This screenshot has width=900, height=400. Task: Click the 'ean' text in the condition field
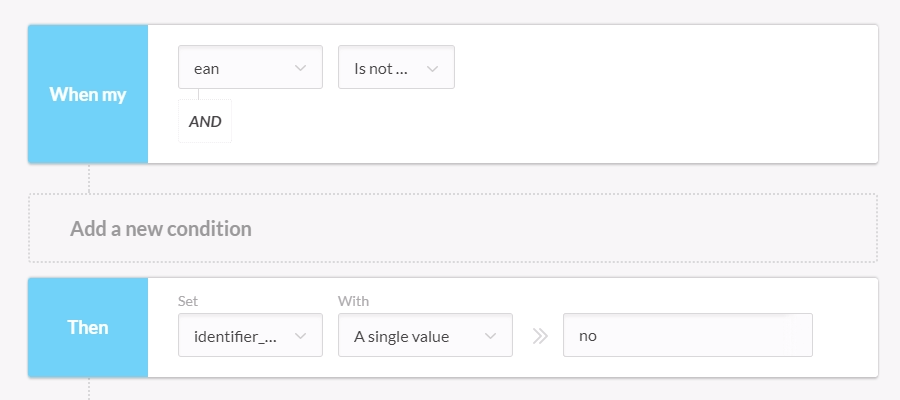[x=207, y=69]
